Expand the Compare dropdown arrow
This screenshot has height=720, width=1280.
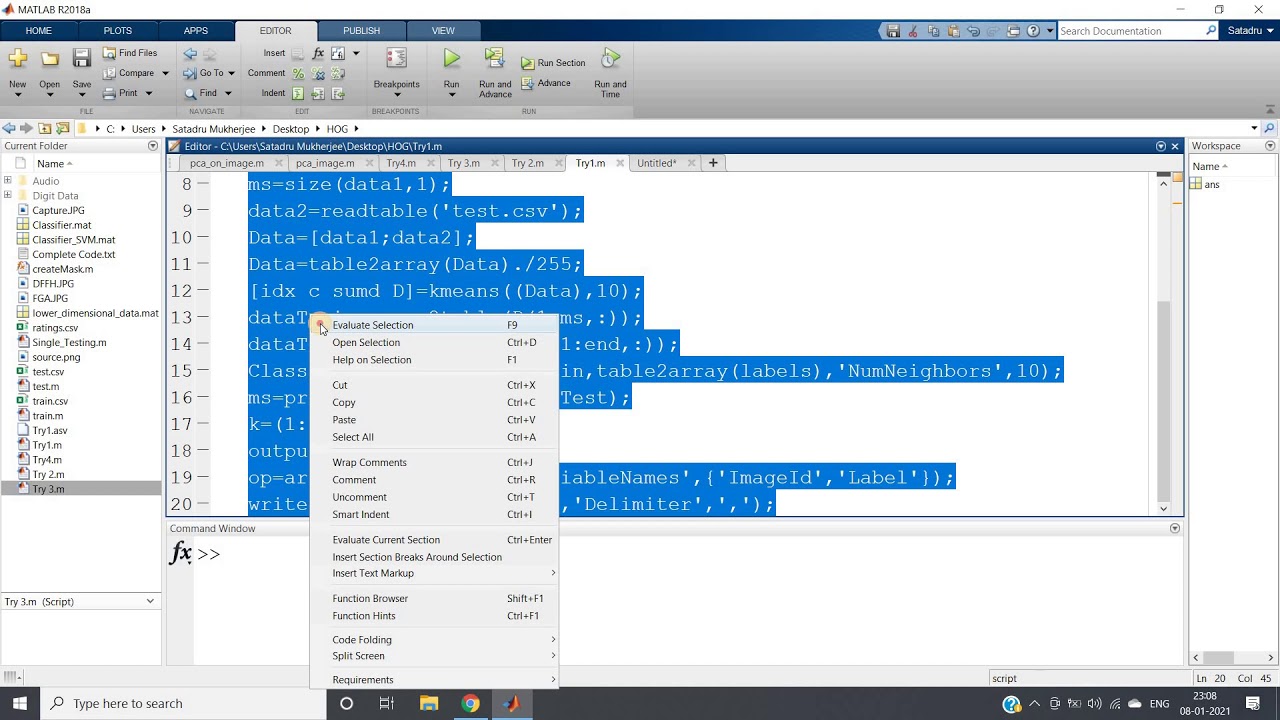(x=165, y=73)
